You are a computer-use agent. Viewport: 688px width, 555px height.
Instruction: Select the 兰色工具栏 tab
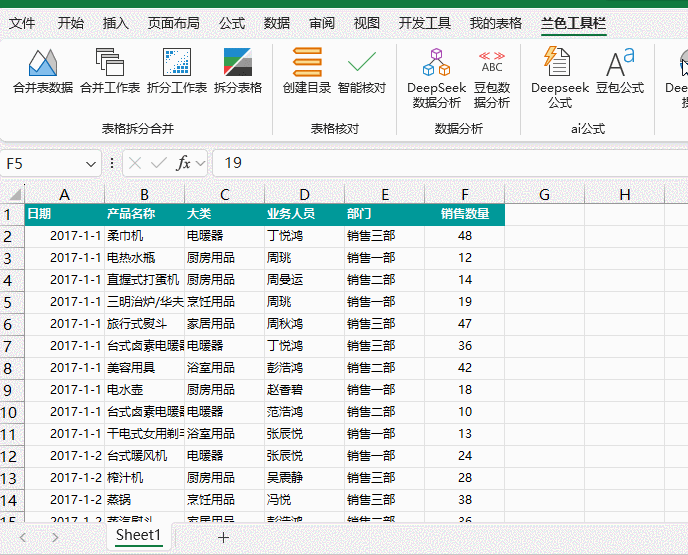pos(573,23)
